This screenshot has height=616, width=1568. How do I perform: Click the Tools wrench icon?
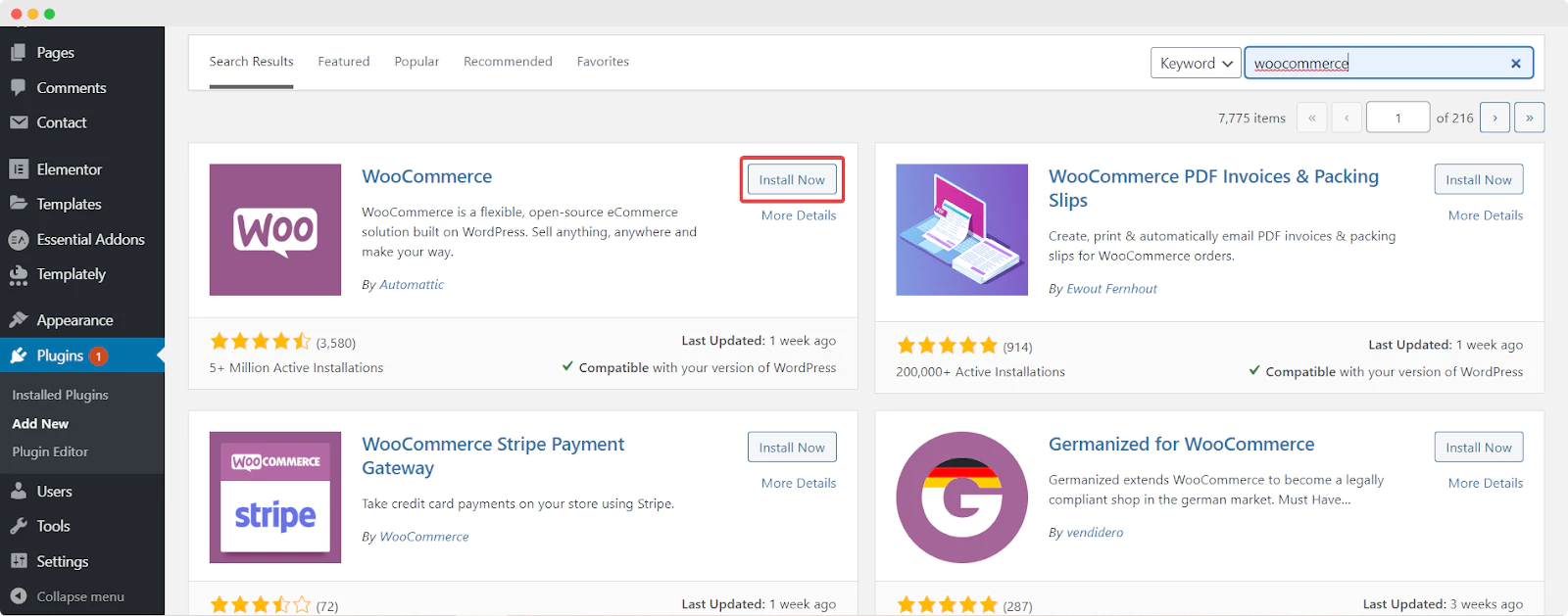tap(19, 526)
